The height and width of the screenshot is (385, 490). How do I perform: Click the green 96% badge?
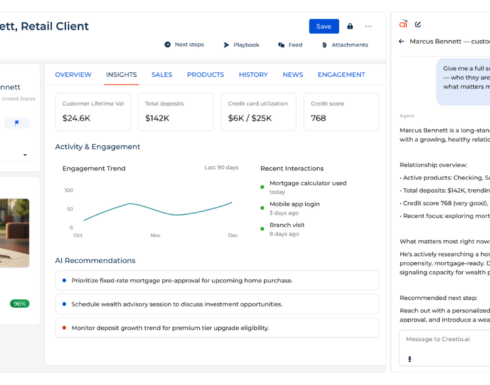pyautogui.click(x=20, y=304)
